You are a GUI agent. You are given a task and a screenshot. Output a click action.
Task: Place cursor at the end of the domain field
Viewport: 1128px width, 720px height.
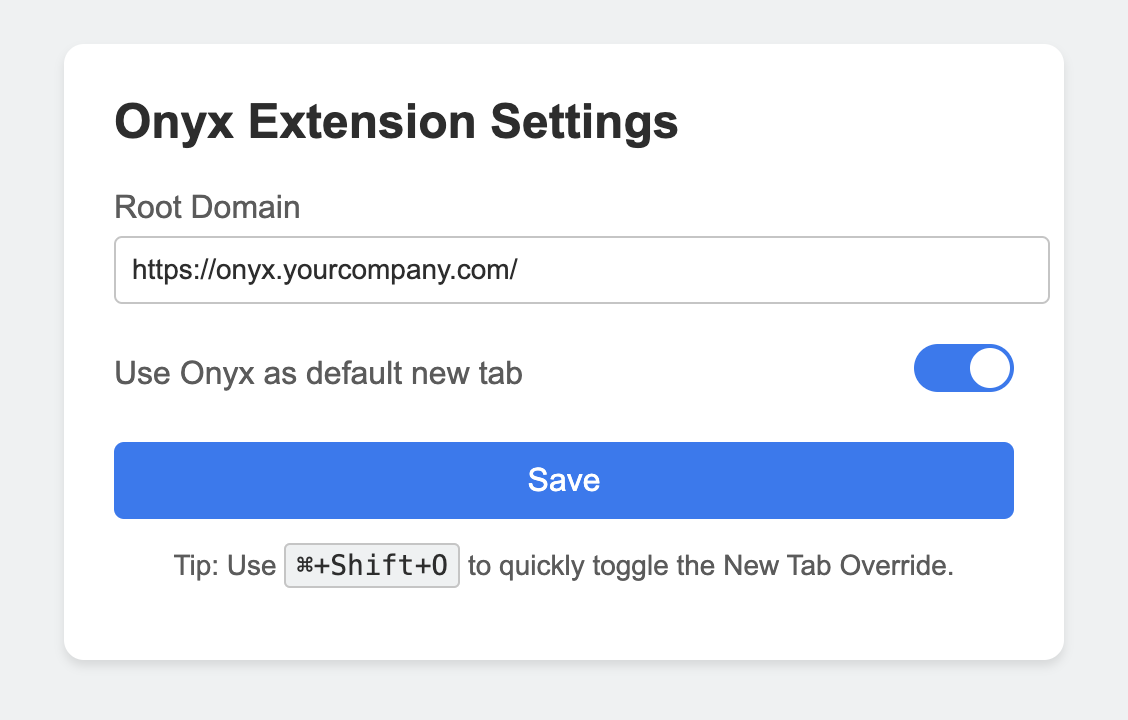(x=518, y=270)
